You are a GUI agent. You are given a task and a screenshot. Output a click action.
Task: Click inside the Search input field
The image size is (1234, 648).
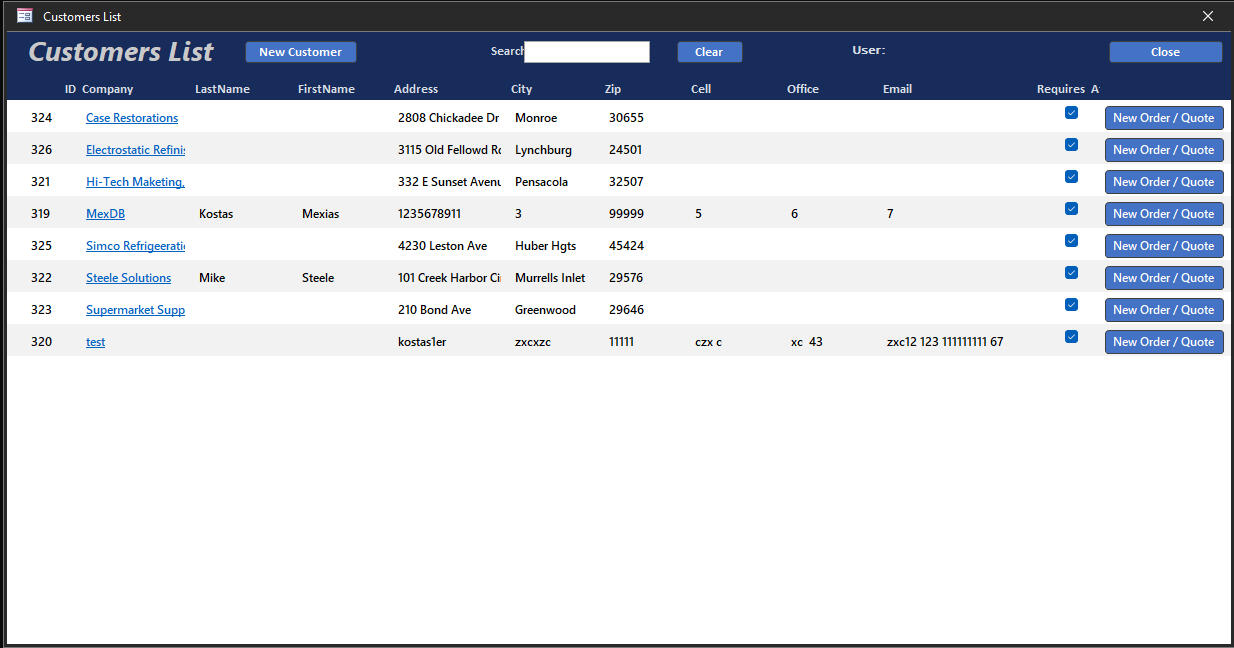click(x=587, y=52)
